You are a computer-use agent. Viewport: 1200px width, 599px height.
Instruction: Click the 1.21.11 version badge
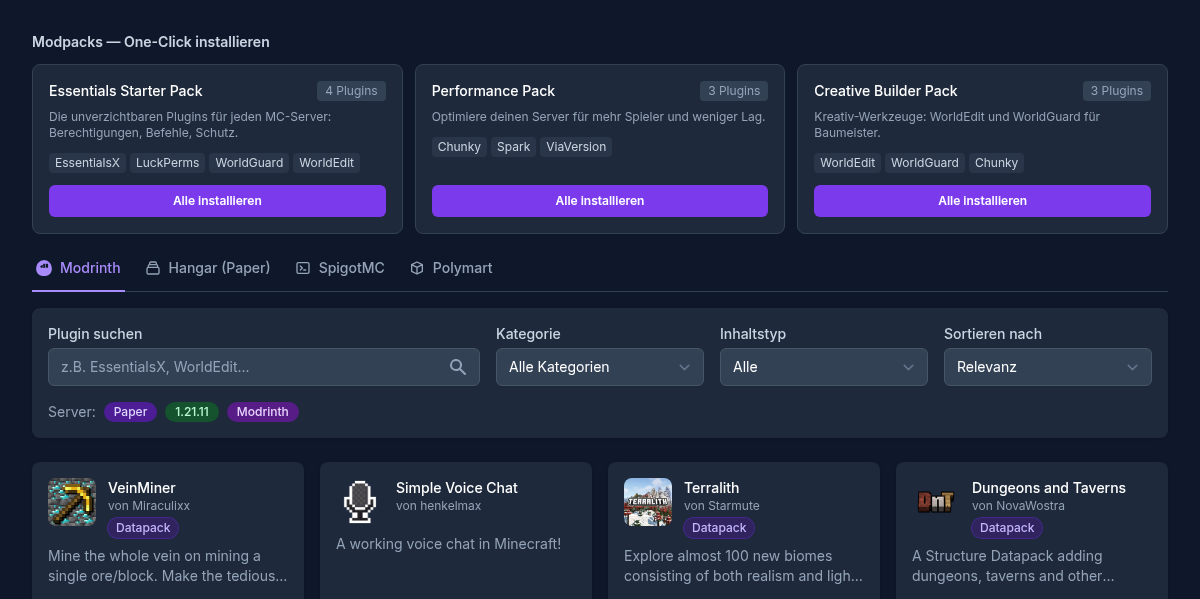pyautogui.click(x=192, y=412)
